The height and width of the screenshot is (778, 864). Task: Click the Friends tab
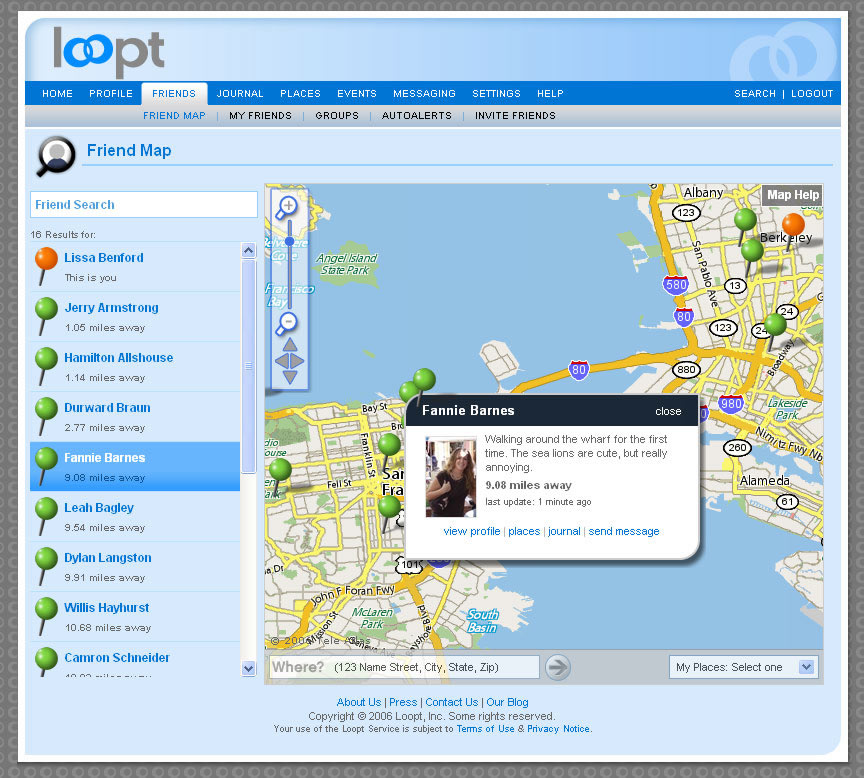click(174, 94)
